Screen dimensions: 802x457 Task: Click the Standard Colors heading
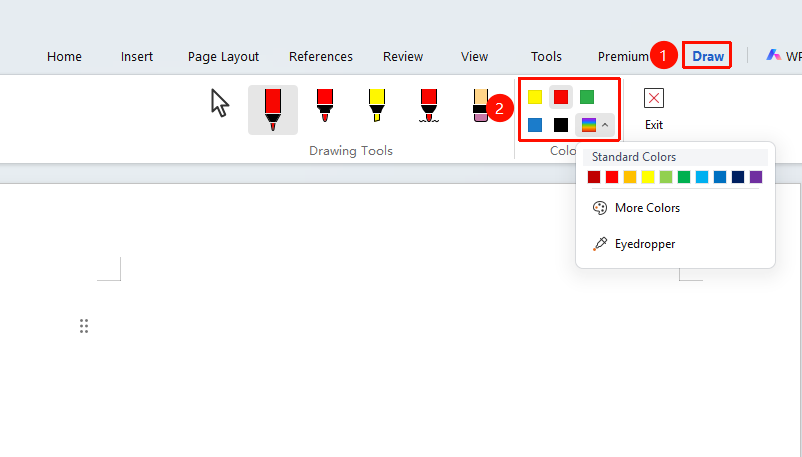[x=634, y=157]
